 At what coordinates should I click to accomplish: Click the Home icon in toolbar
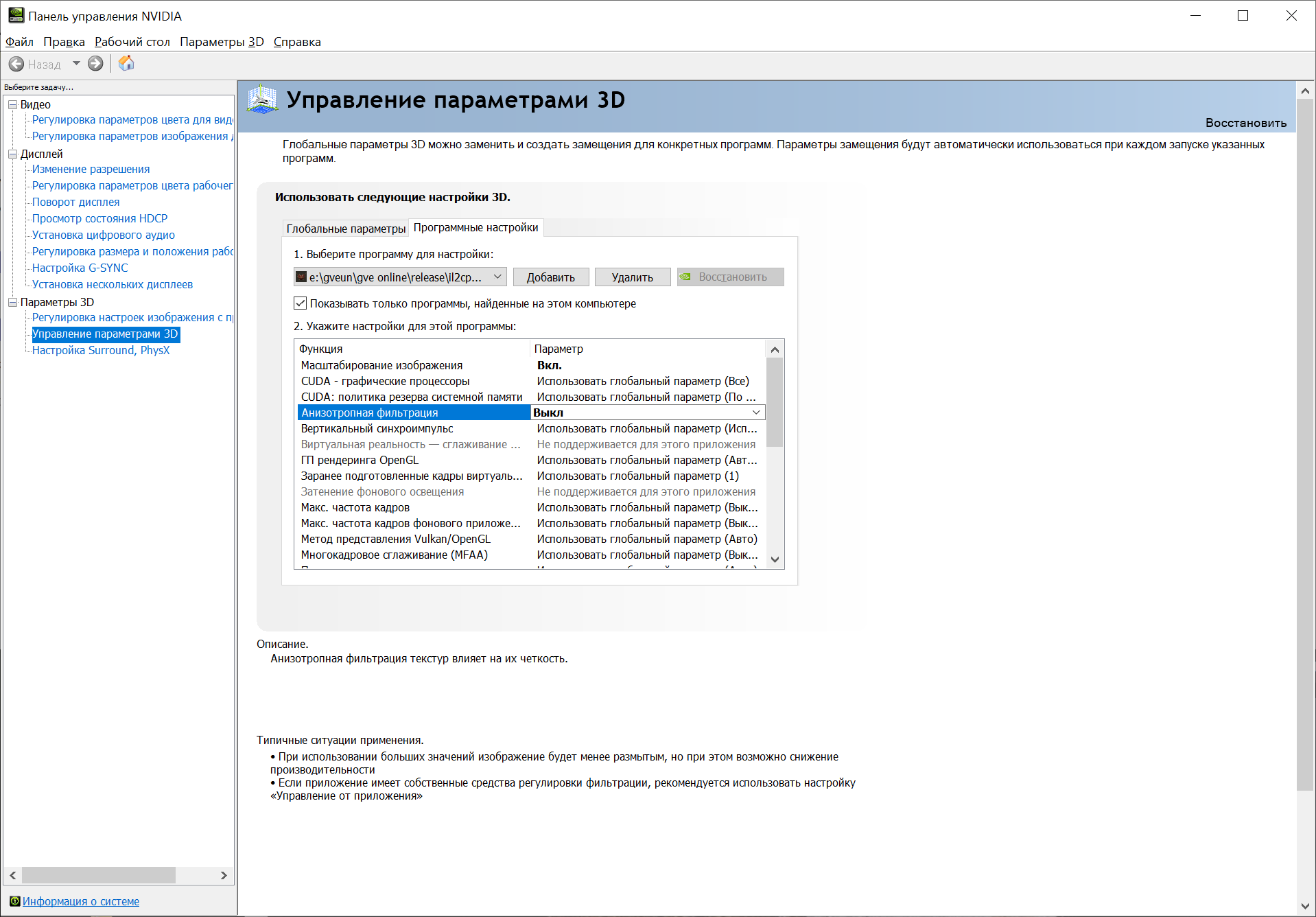pyautogui.click(x=126, y=64)
